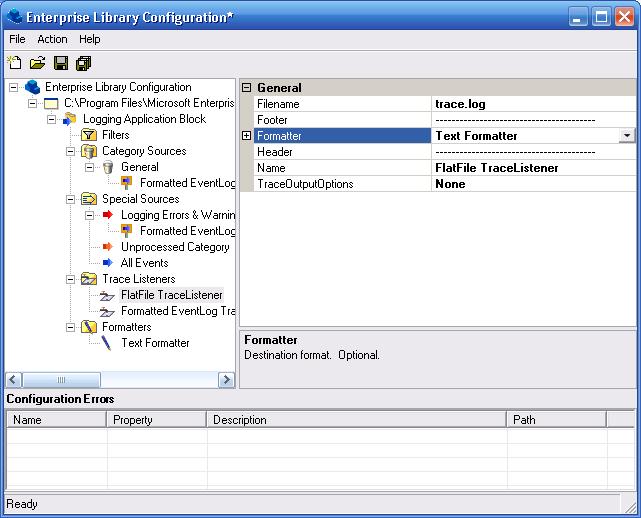The width and height of the screenshot is (641, 518).
Task: Open the File menu
Action: pyautogui.click(x=17, y=39)
